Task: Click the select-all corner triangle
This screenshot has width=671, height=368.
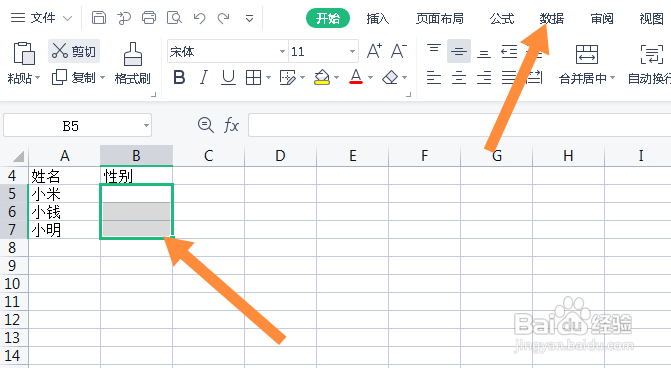Action: pyautogui.click(x=18, y=157)
